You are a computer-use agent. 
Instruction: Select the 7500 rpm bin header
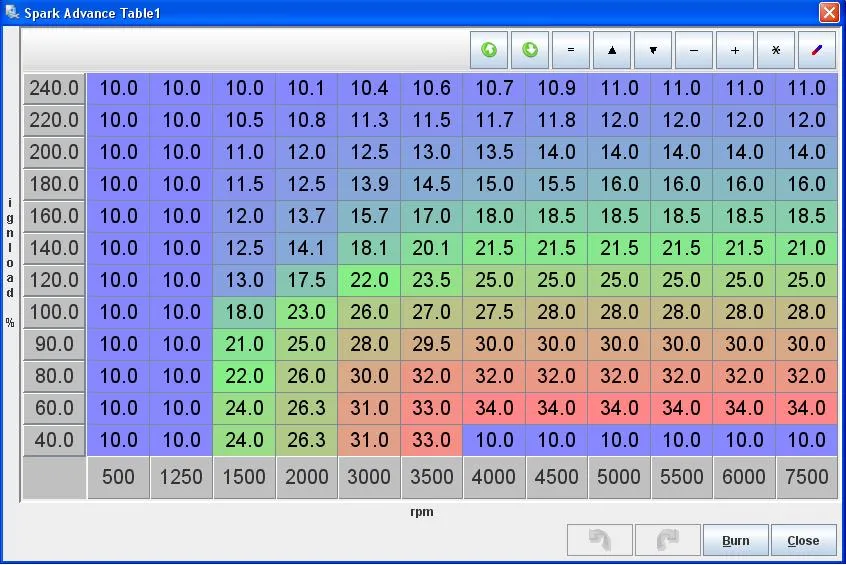[807, 477]
